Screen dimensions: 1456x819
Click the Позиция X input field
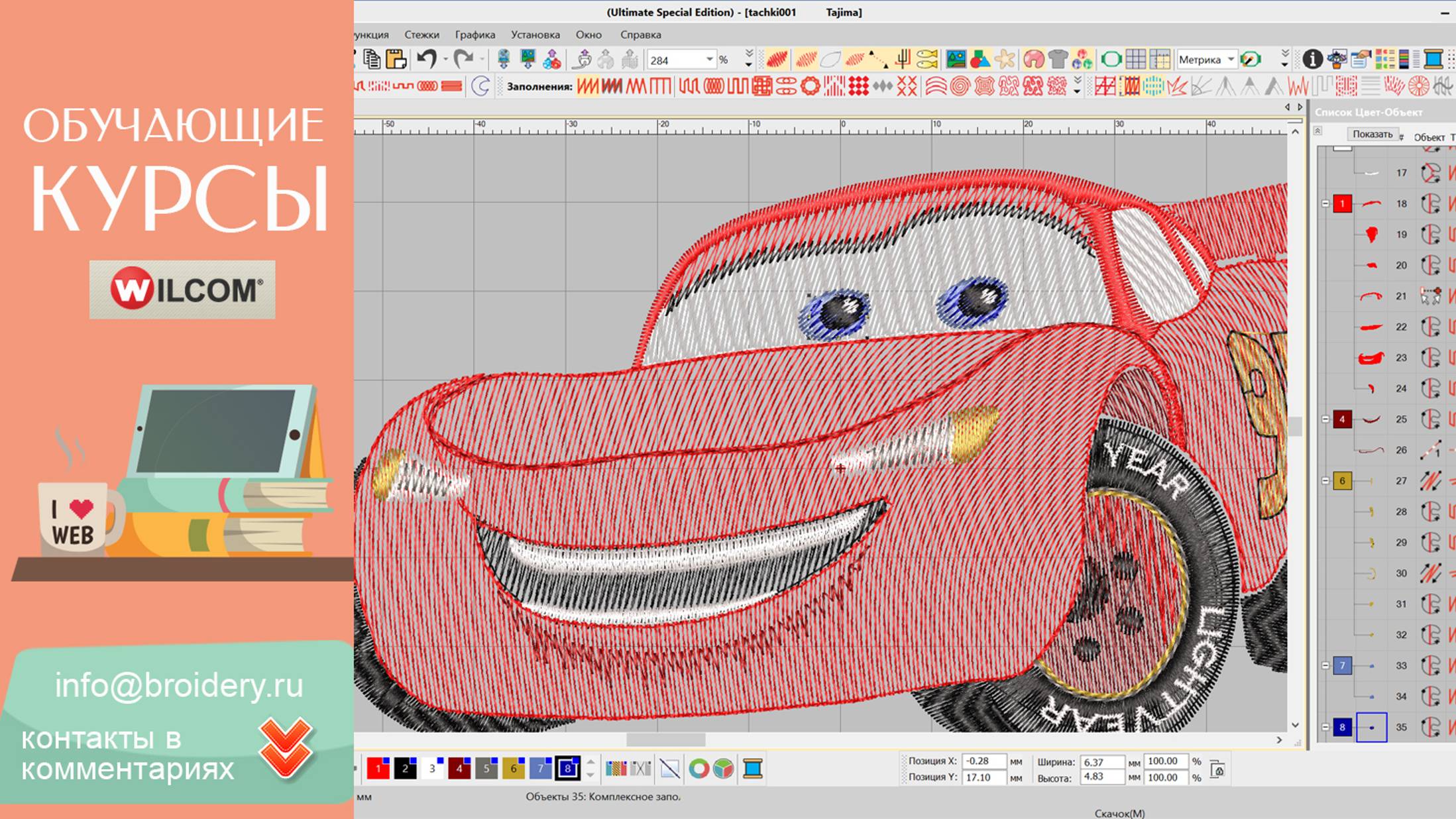click(983, 761)
